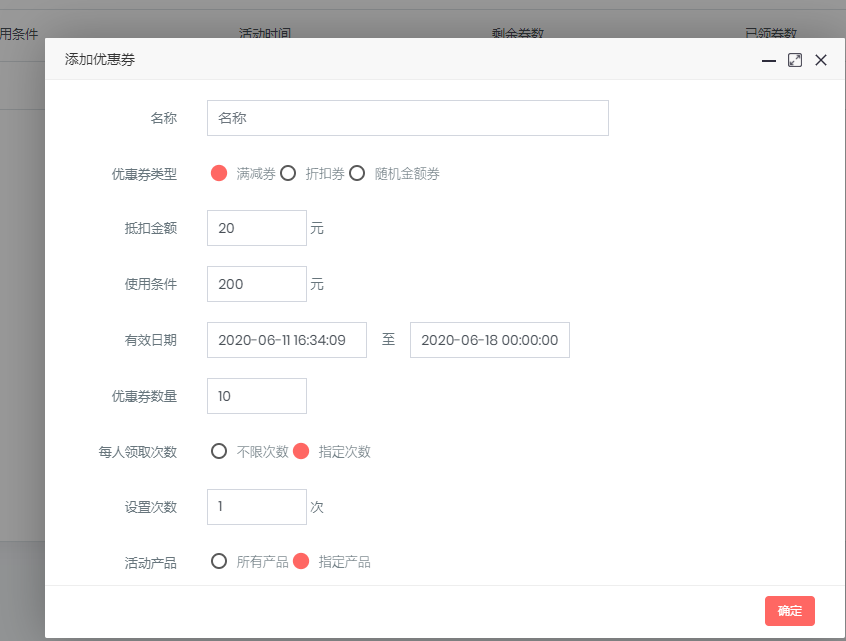This screenshot has width=846, height=641.
Task: Minimize the 添加优惠券 dialog
Action: 769,60
